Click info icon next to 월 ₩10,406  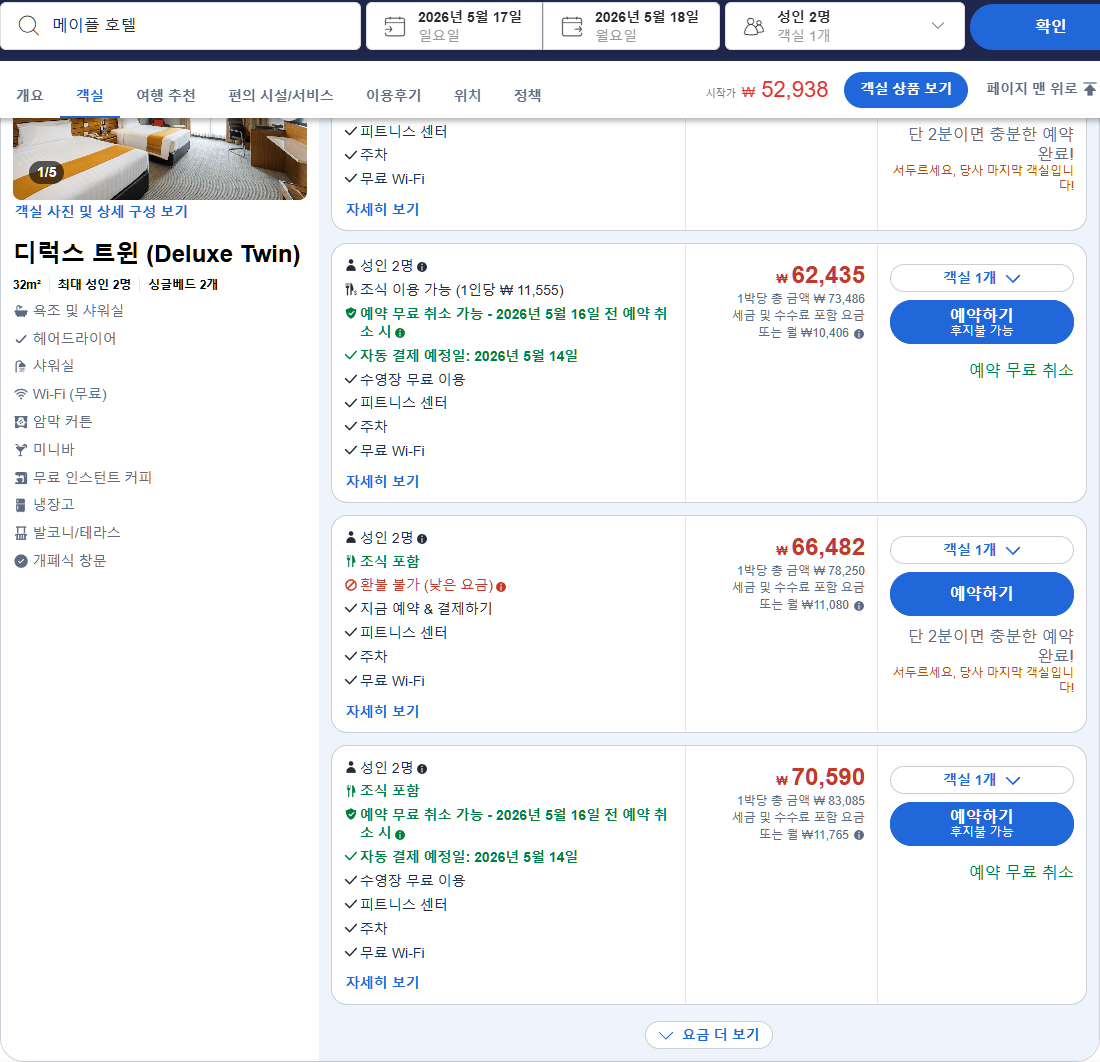pos(859,334)
